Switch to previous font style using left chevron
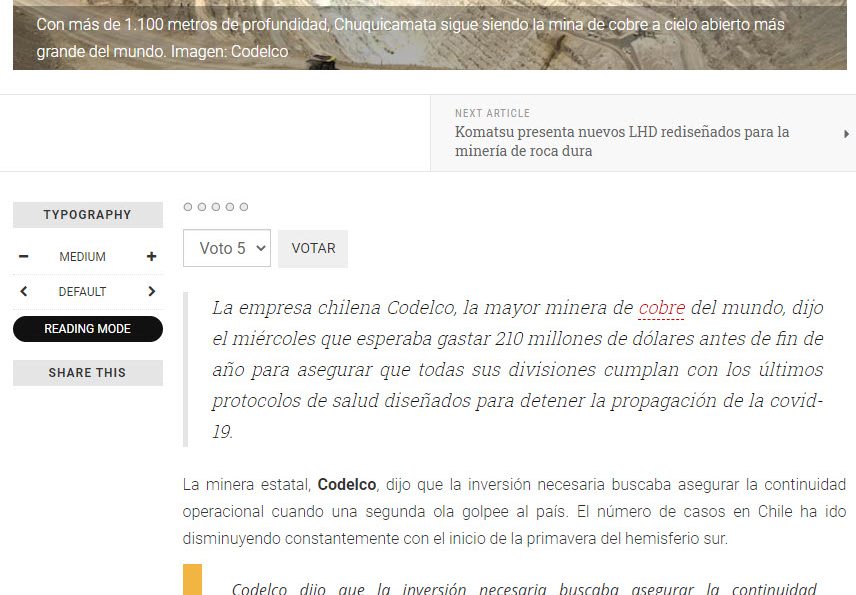Screen dimensions: 856x595 (x=24, y=292)
